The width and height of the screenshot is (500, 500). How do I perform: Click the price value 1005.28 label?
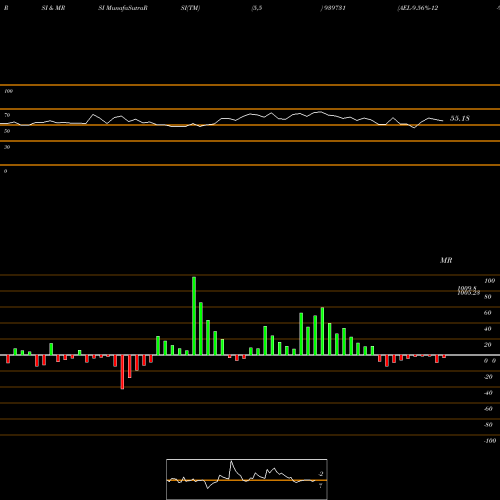(469, 293)
